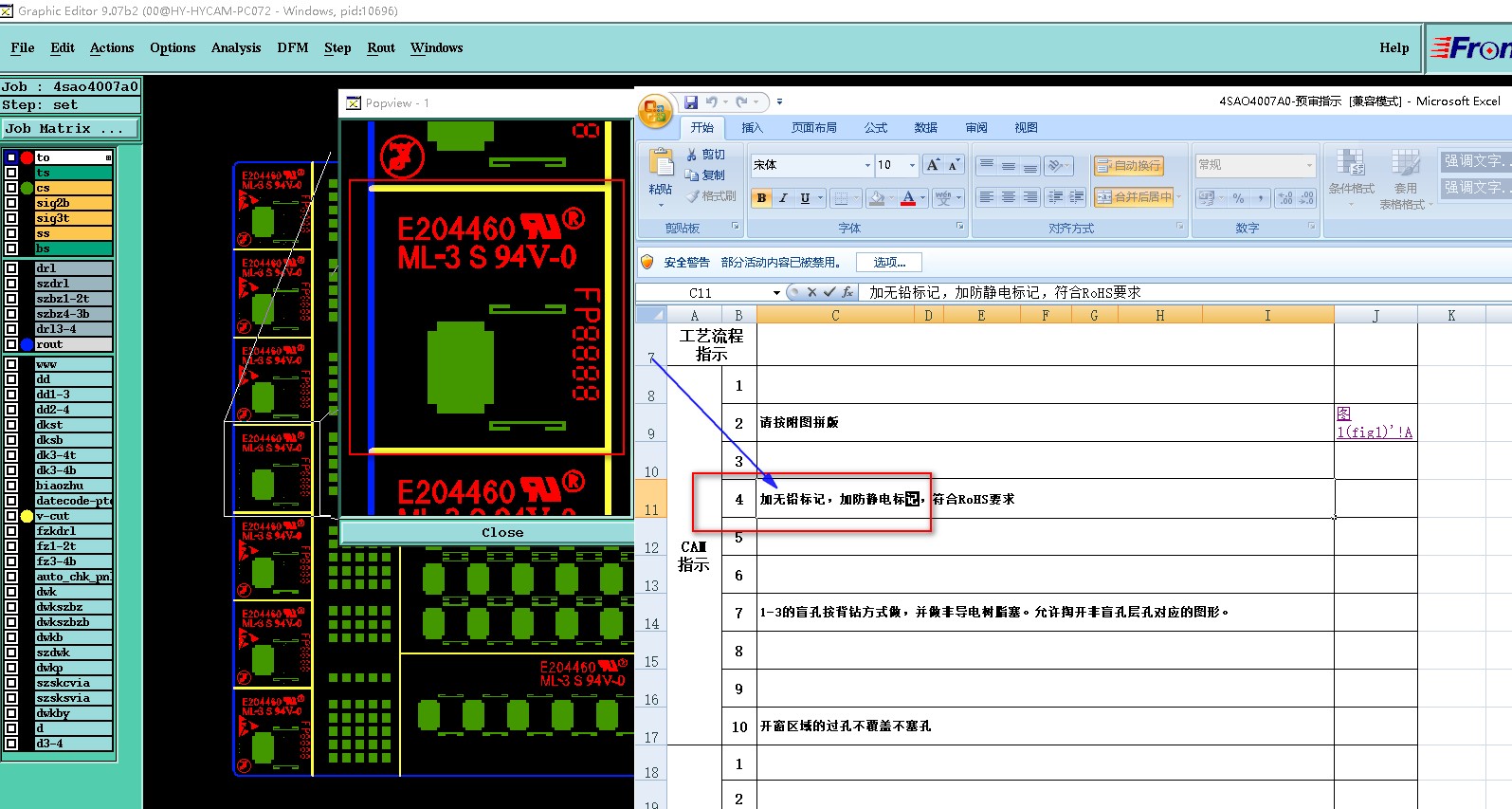Cancel the formula bar entry with X

811,292
